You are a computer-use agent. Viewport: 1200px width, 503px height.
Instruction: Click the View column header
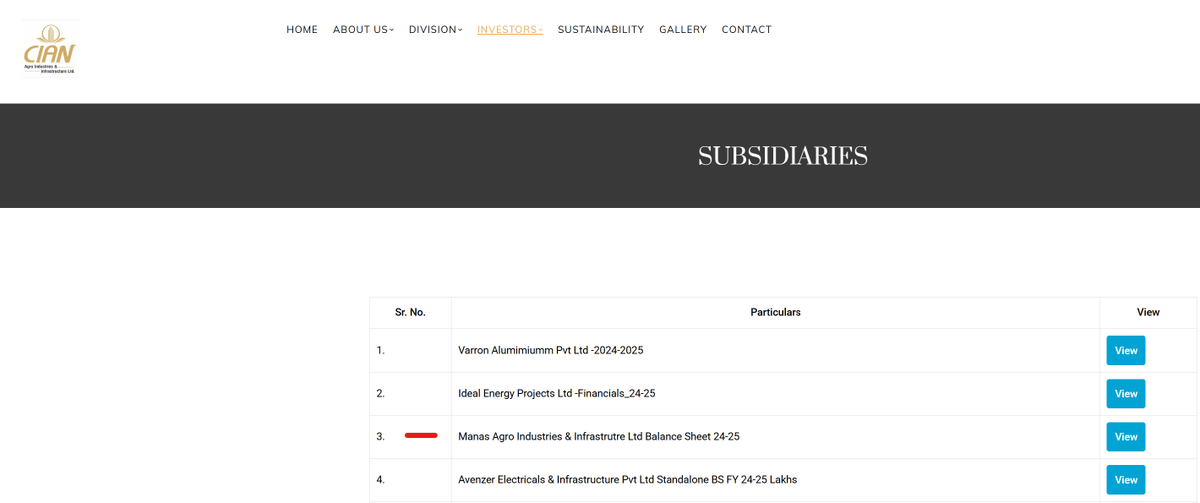pyautogui.click(x=1148, y=313)
